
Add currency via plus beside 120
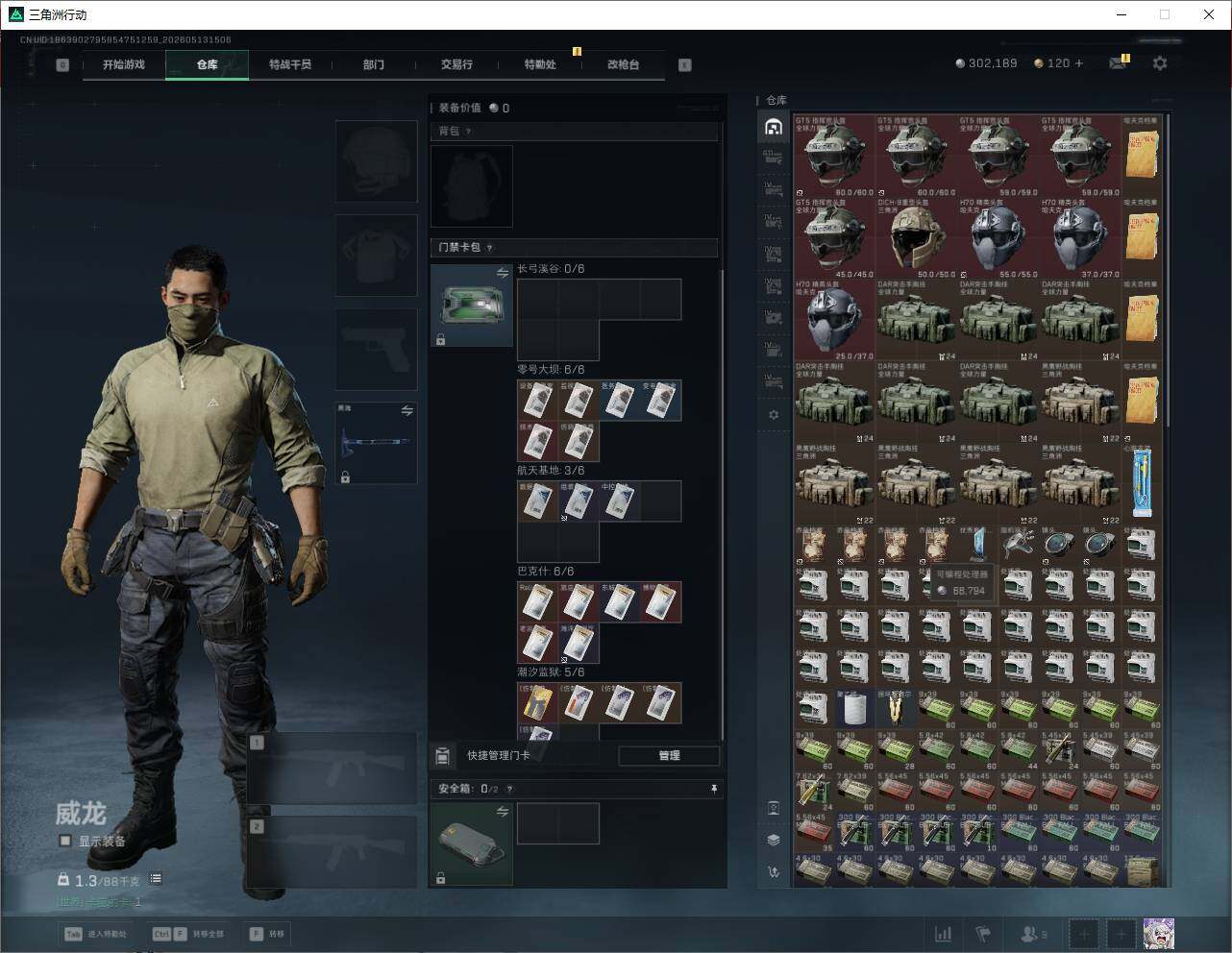click(x=1079, y=63)
